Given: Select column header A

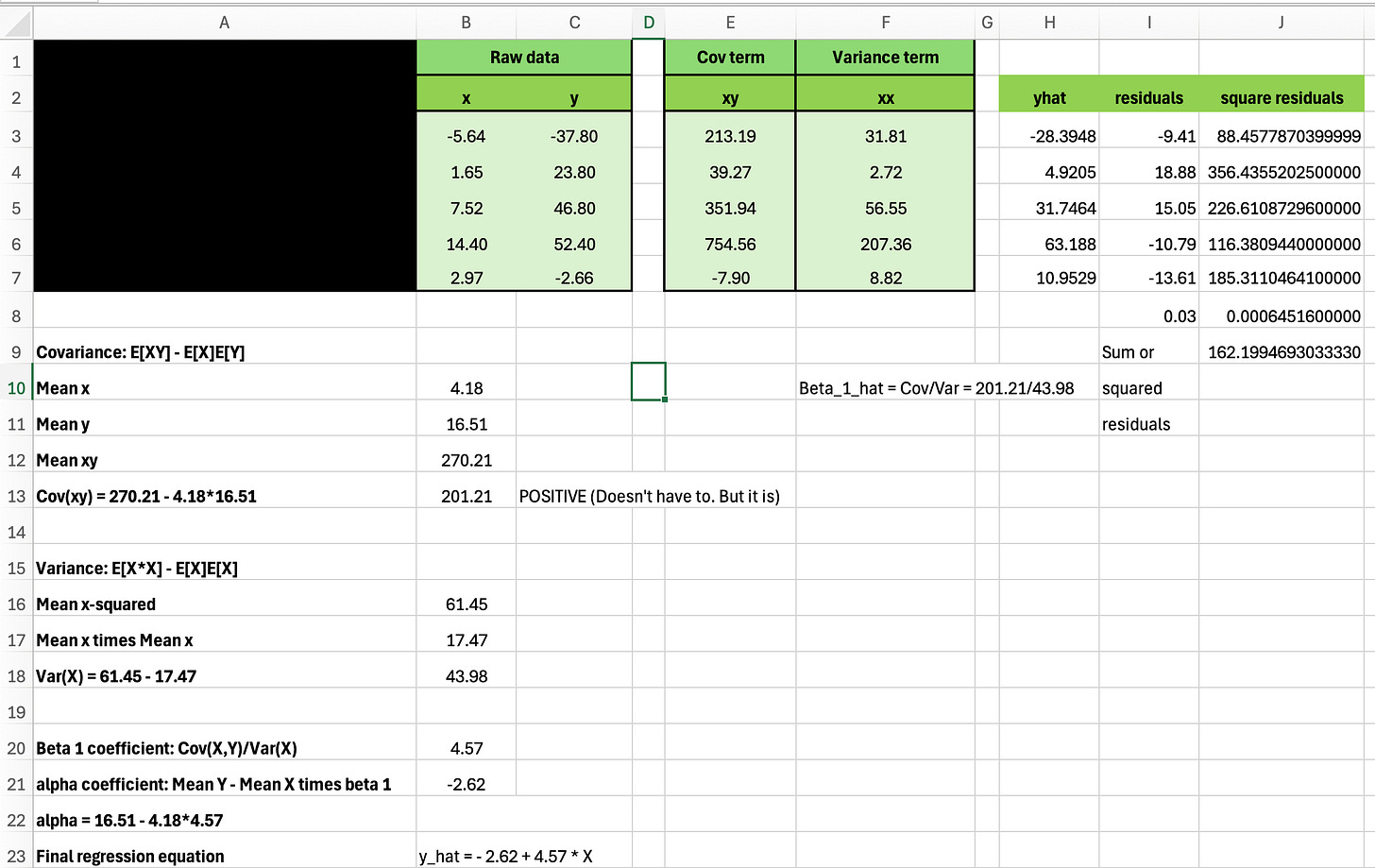Looking at the screenshot, I should click(225, 23).
